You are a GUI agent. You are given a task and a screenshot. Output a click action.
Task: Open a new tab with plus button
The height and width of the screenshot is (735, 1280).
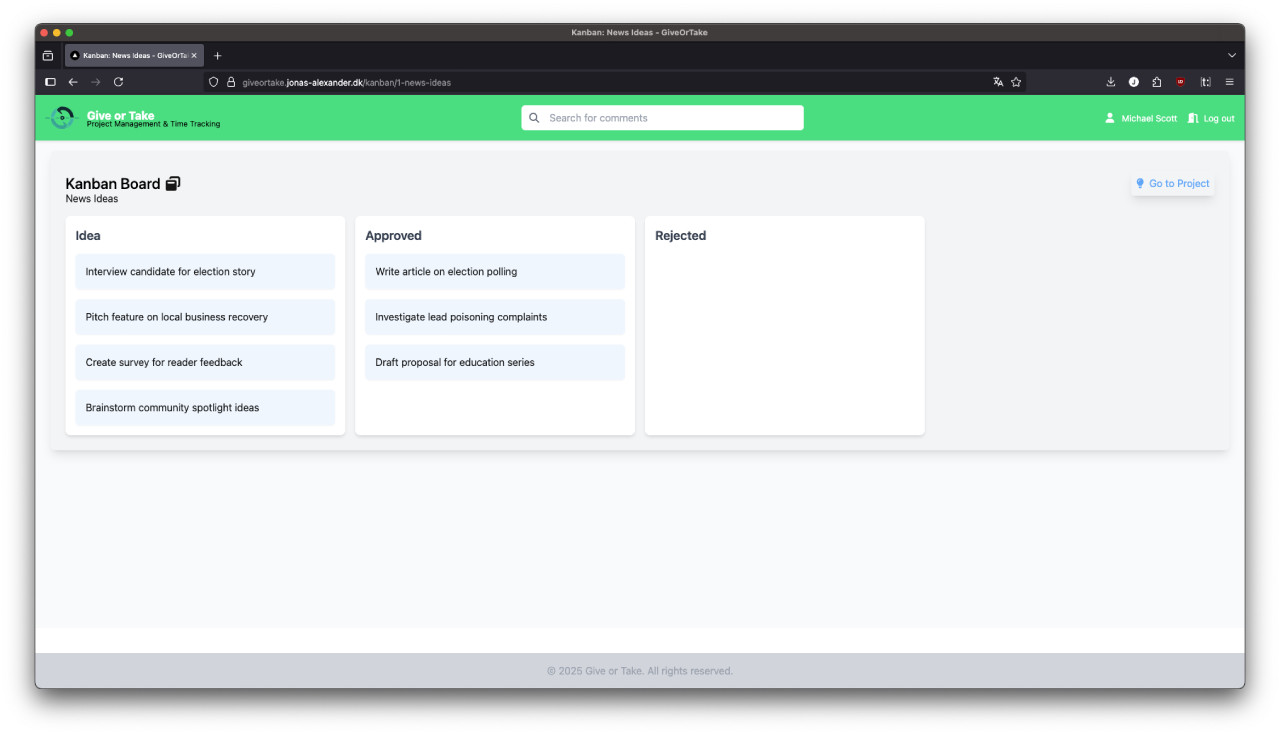(x=218, y=56)
